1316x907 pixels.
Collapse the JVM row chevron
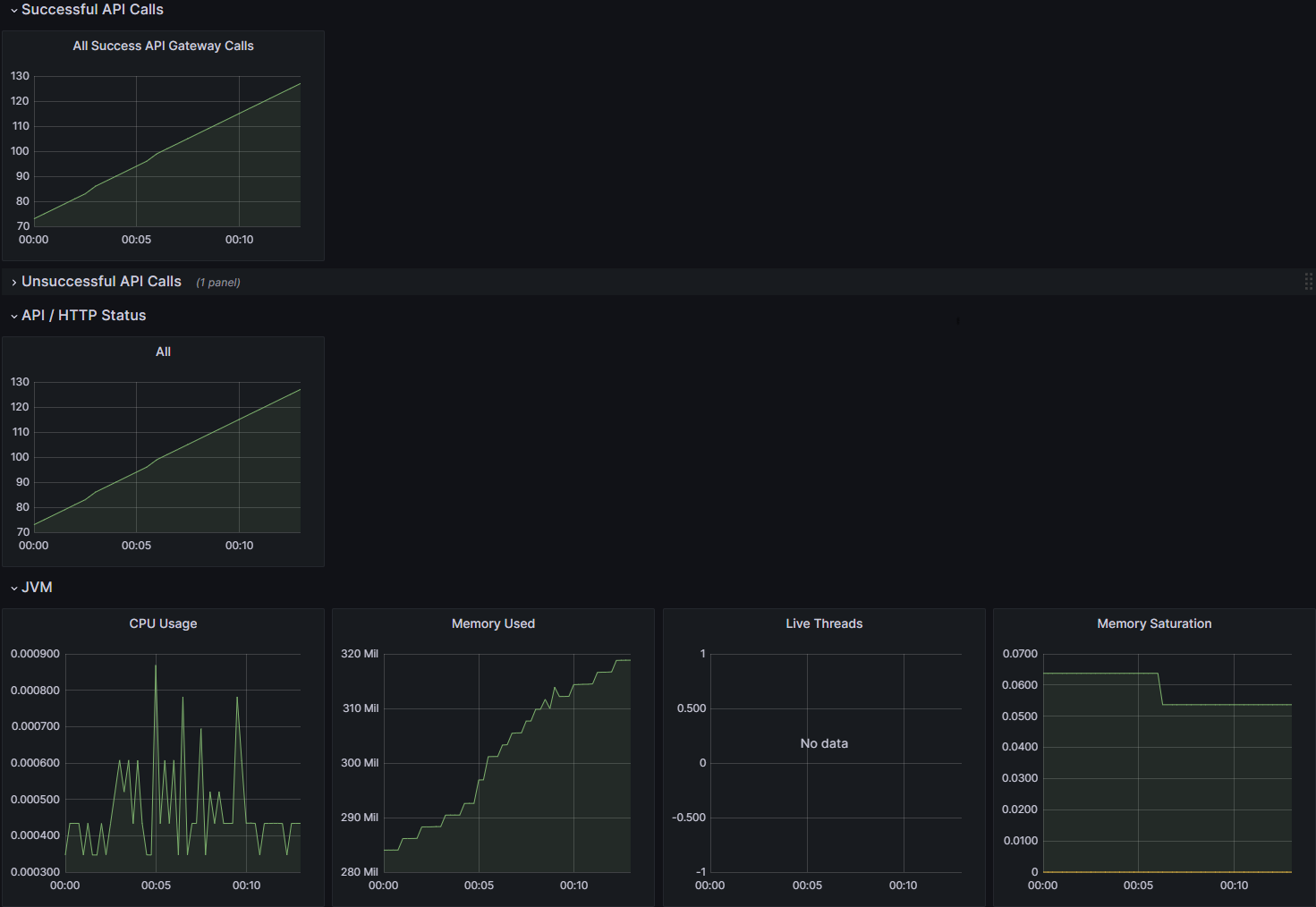pyautogui.click(x=14, y=589)
